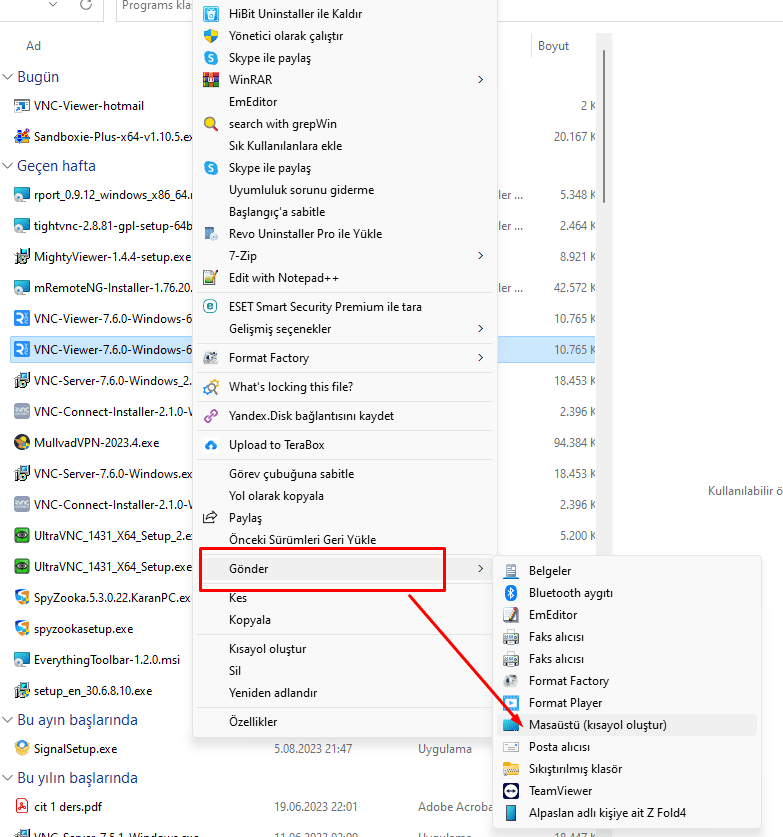Select Uyumluluk sorunu giderme

click(345, 190)
